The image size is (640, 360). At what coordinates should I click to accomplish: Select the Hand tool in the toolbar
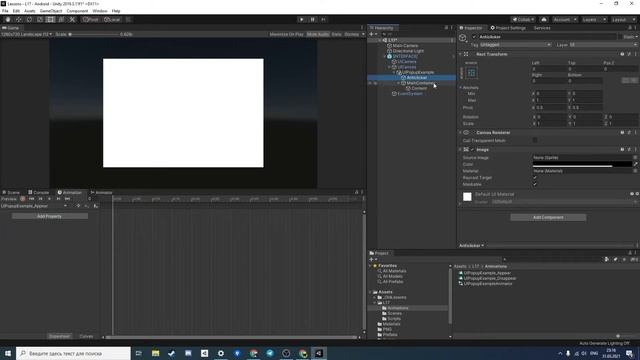8,20
